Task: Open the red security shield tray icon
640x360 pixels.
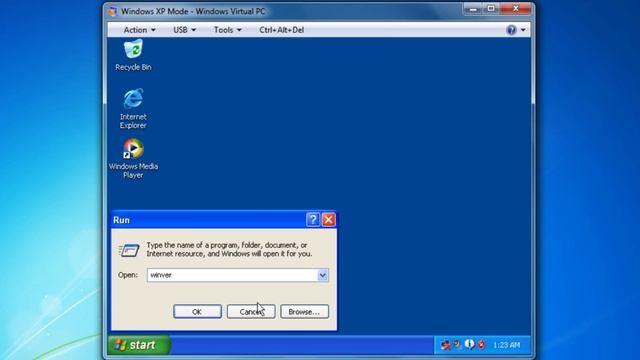Action: (482, 345)
